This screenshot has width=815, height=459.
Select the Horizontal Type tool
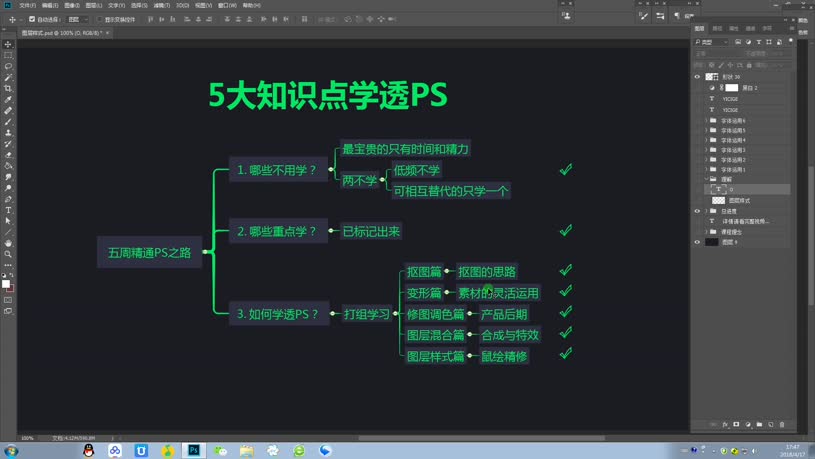(8, 210)
